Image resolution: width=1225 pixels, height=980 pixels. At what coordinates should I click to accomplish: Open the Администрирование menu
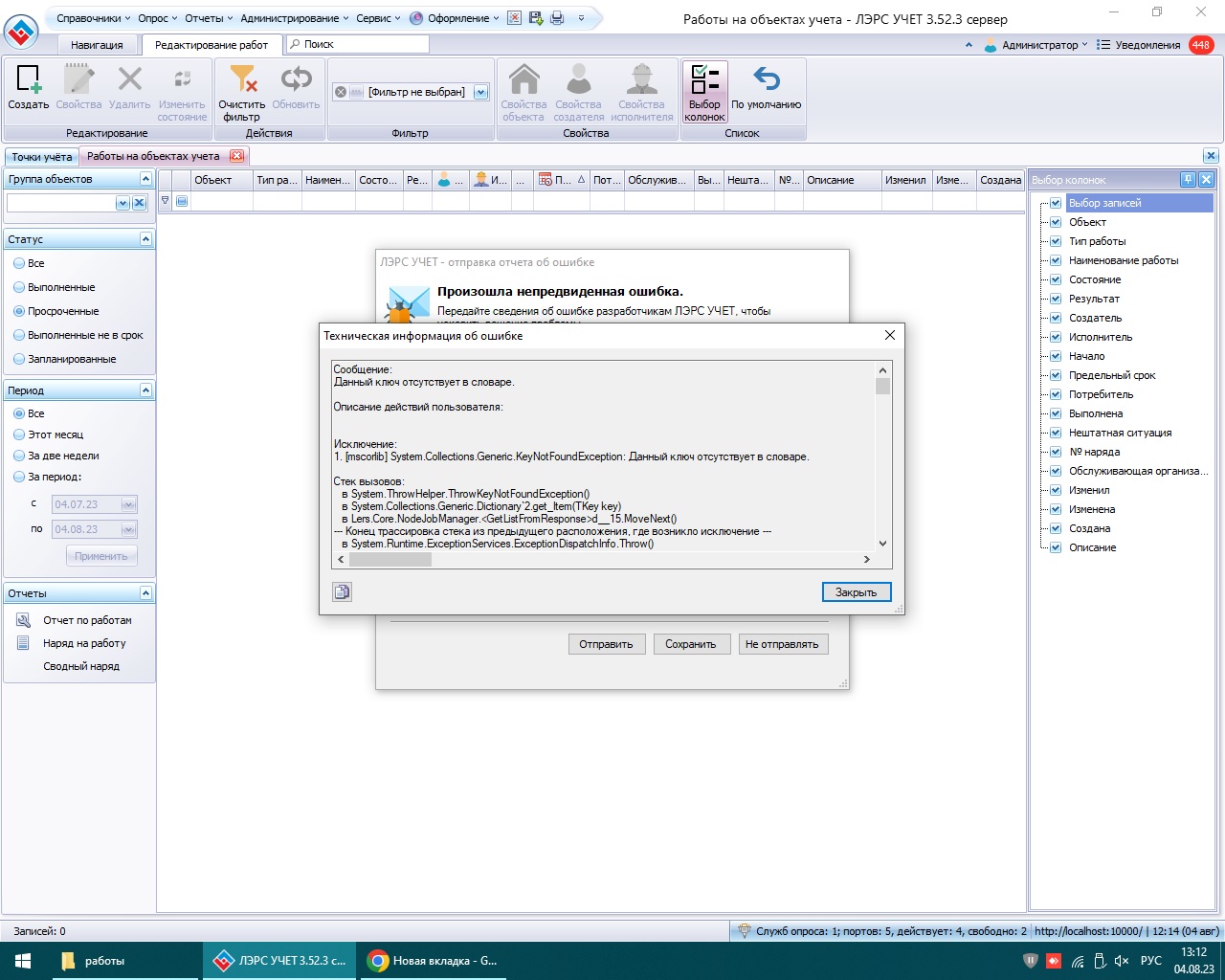(294, 18)
